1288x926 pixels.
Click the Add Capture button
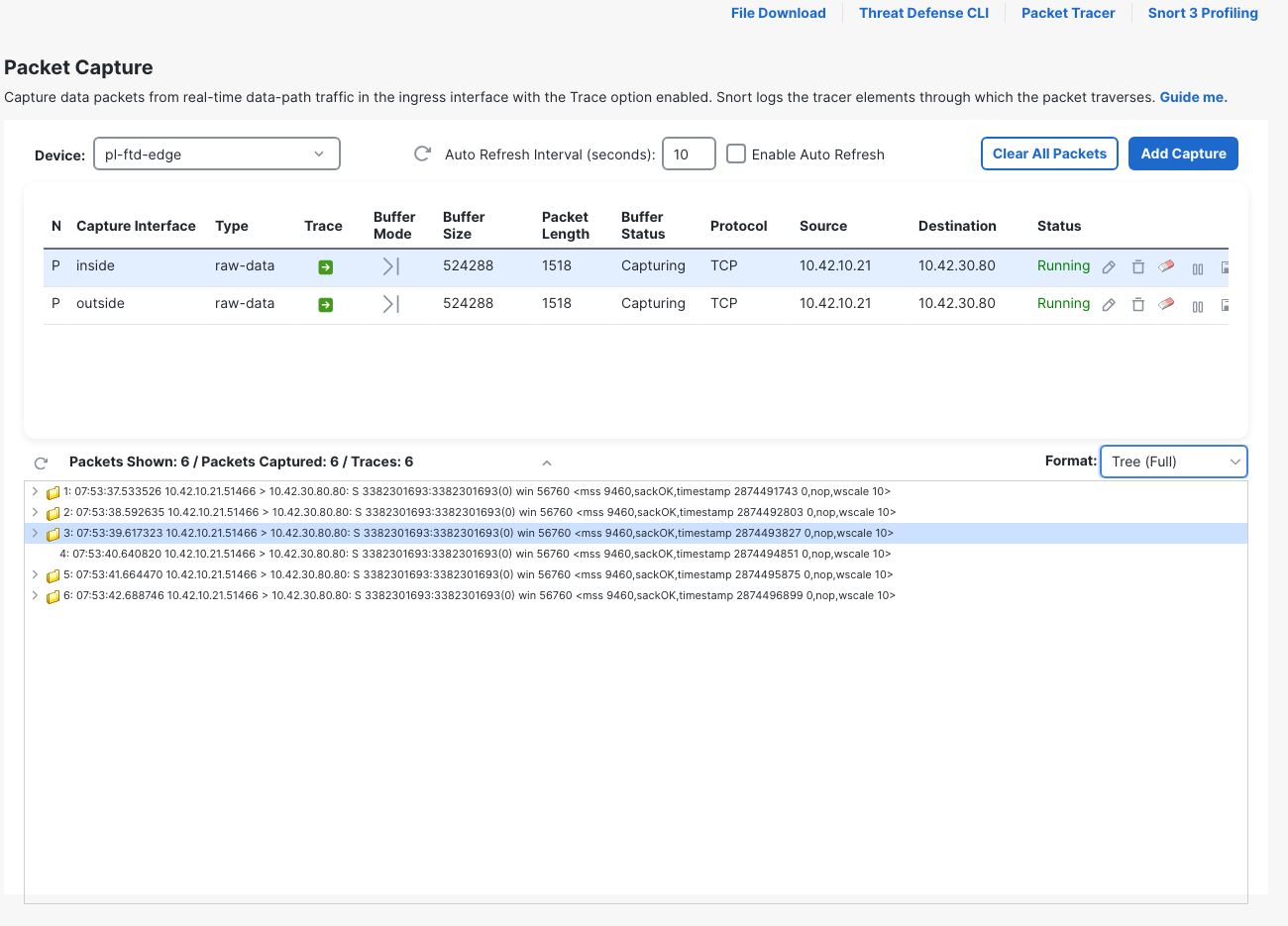click(1183, 154)
